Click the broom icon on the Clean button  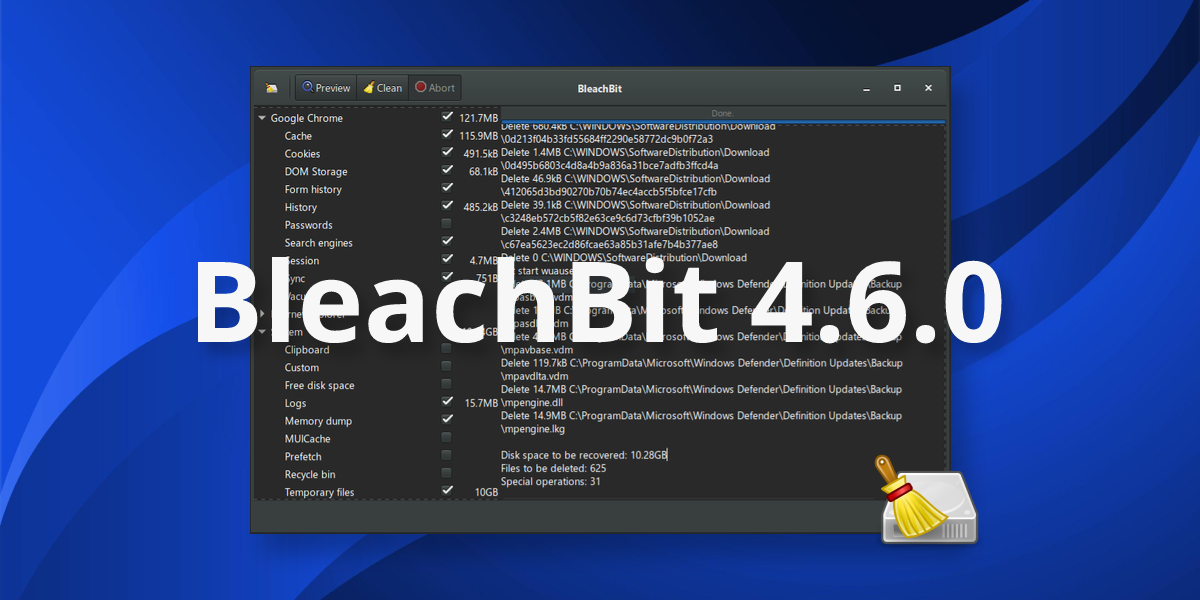pos(369,88)
